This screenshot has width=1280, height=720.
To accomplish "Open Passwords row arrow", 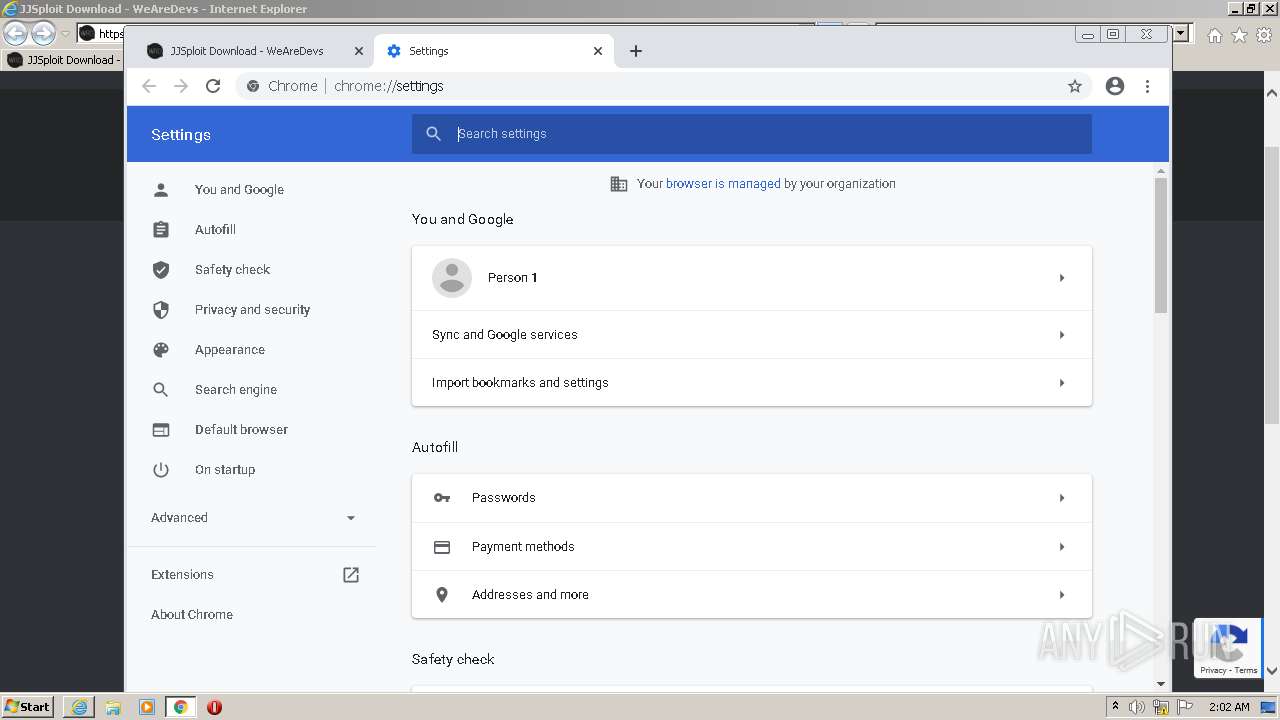I will coord(1062,498).
